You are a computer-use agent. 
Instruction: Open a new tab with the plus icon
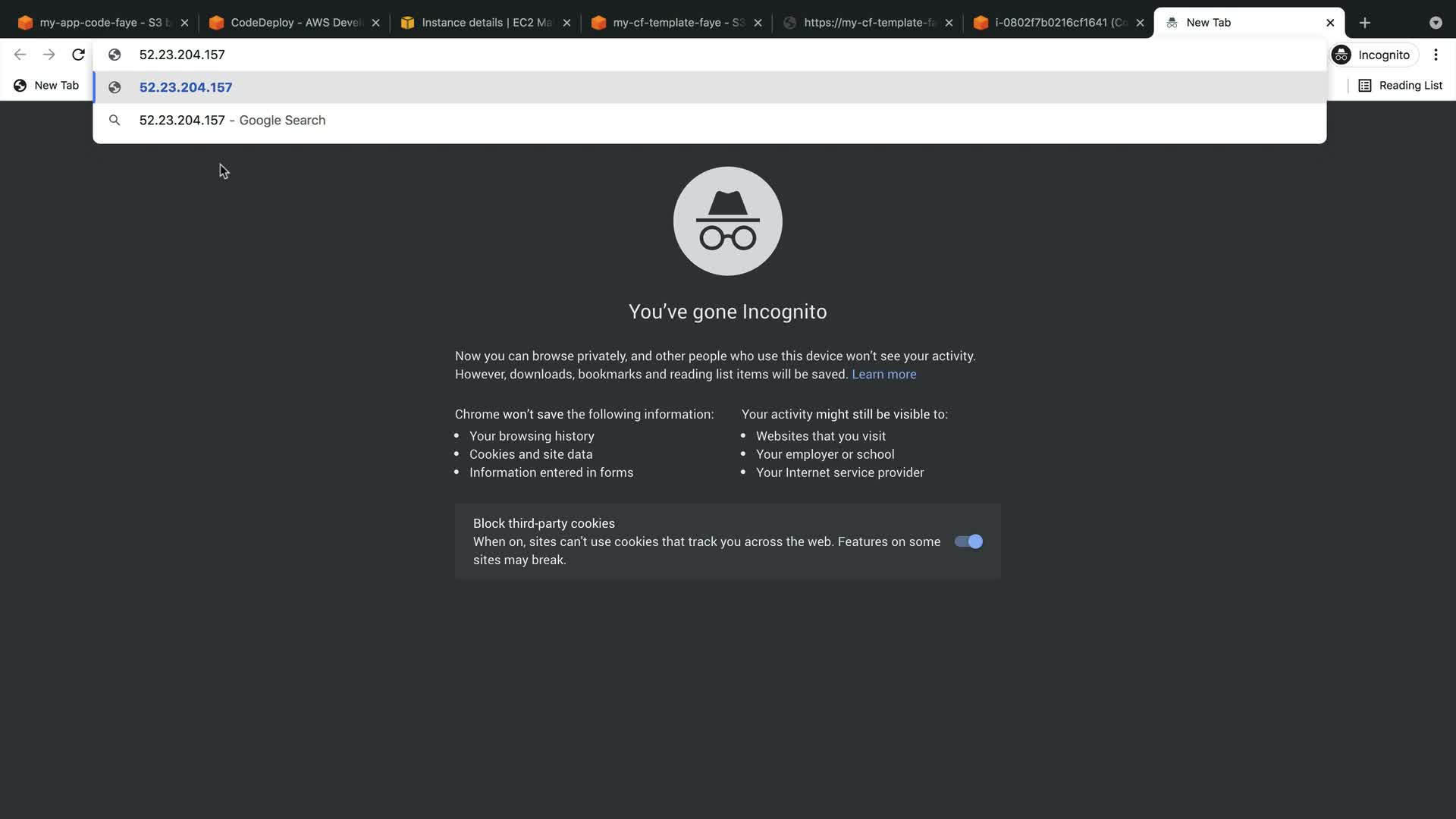(1365, 23)
